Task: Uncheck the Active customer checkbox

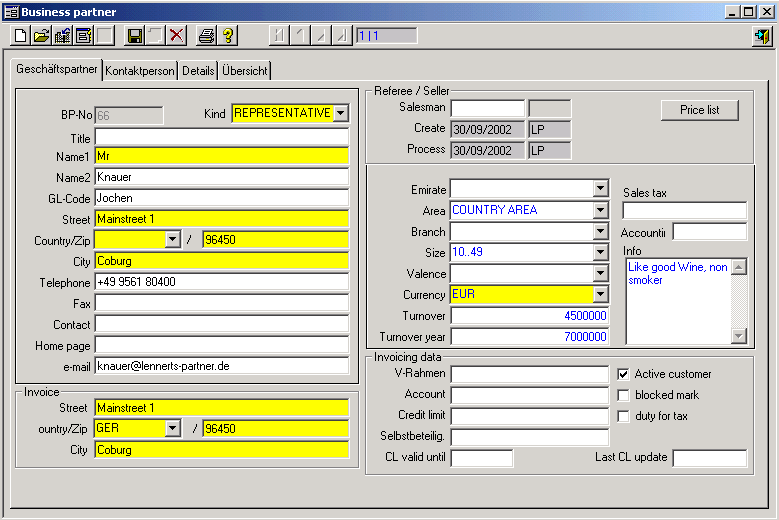Action: [x=624, y=374]
